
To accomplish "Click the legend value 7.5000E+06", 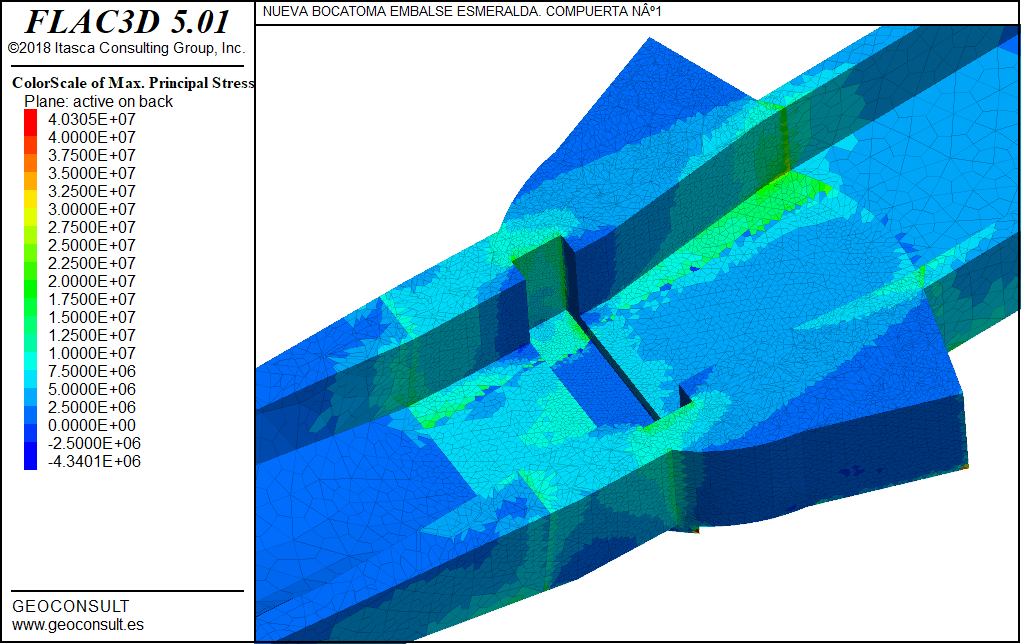I will [x=92, y=371].
